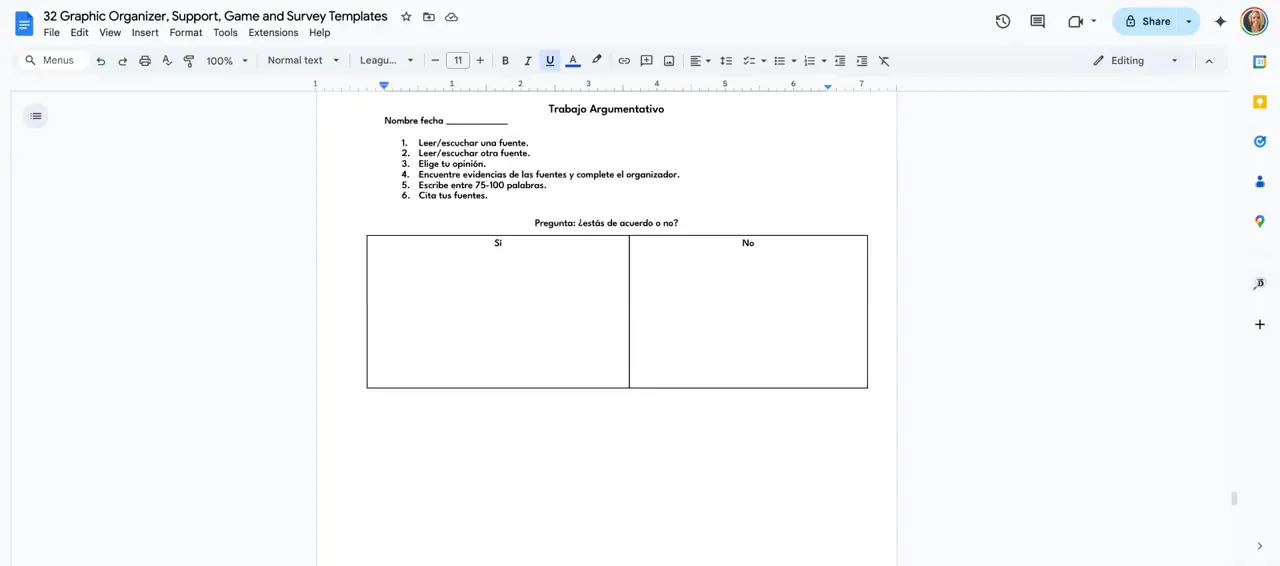Hide the menus with the chevron
The image size is (1280, 566).
point(1209,61)
